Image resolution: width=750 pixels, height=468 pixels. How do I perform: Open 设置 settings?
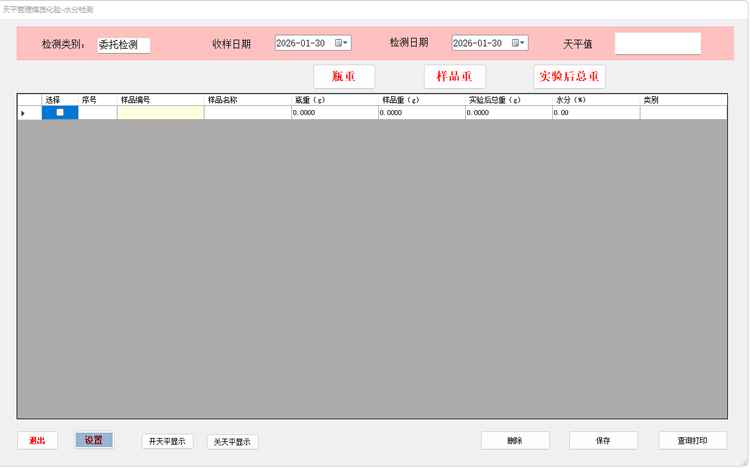coord(94,440)
